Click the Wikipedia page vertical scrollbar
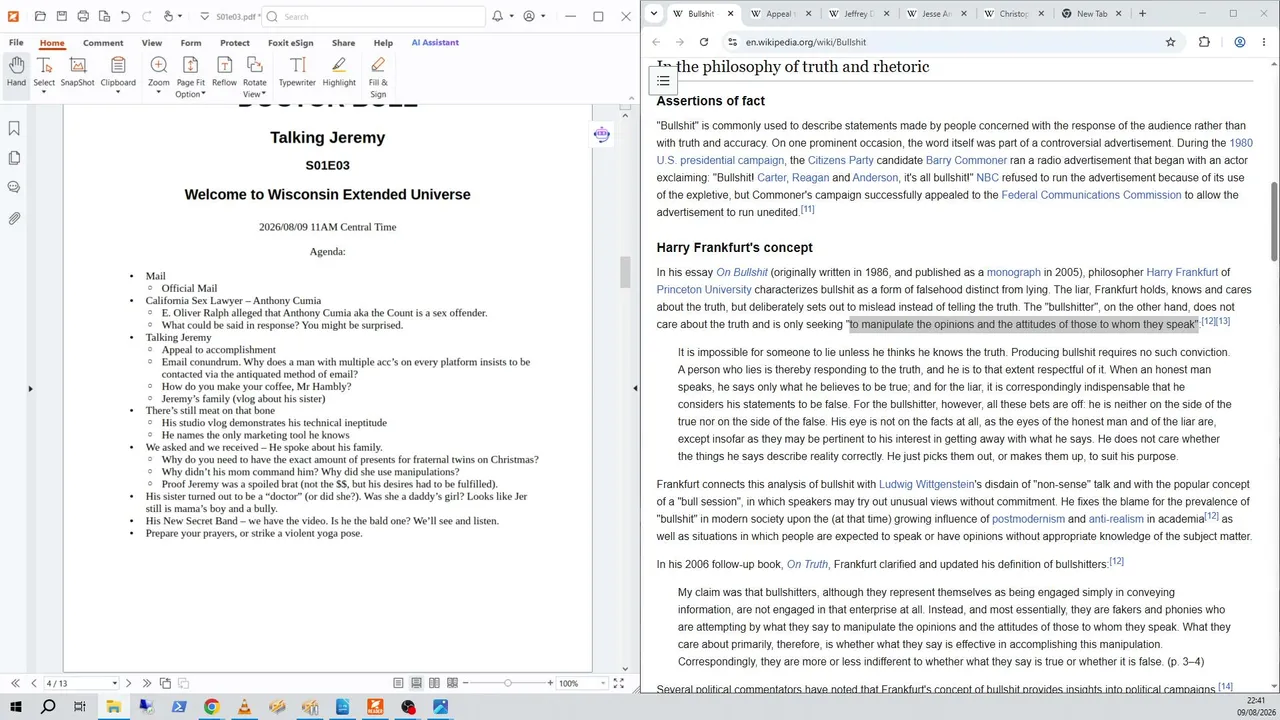 tap(1274, 220)
